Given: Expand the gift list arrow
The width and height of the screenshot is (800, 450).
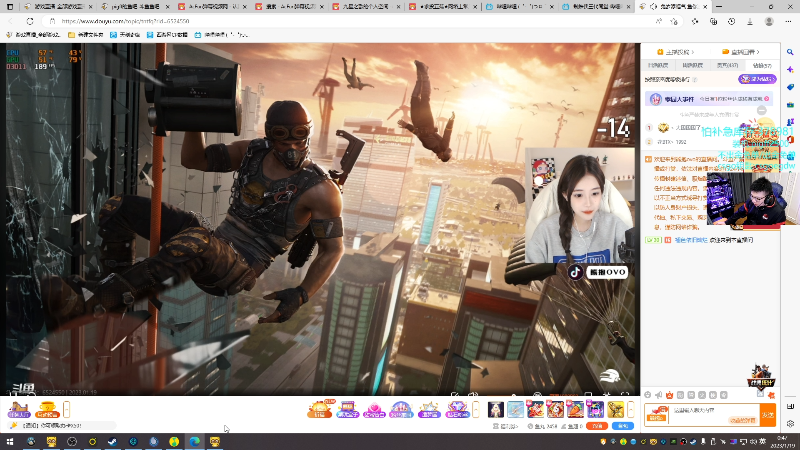Looking at the screenshot, I should [x=631, y=409].
